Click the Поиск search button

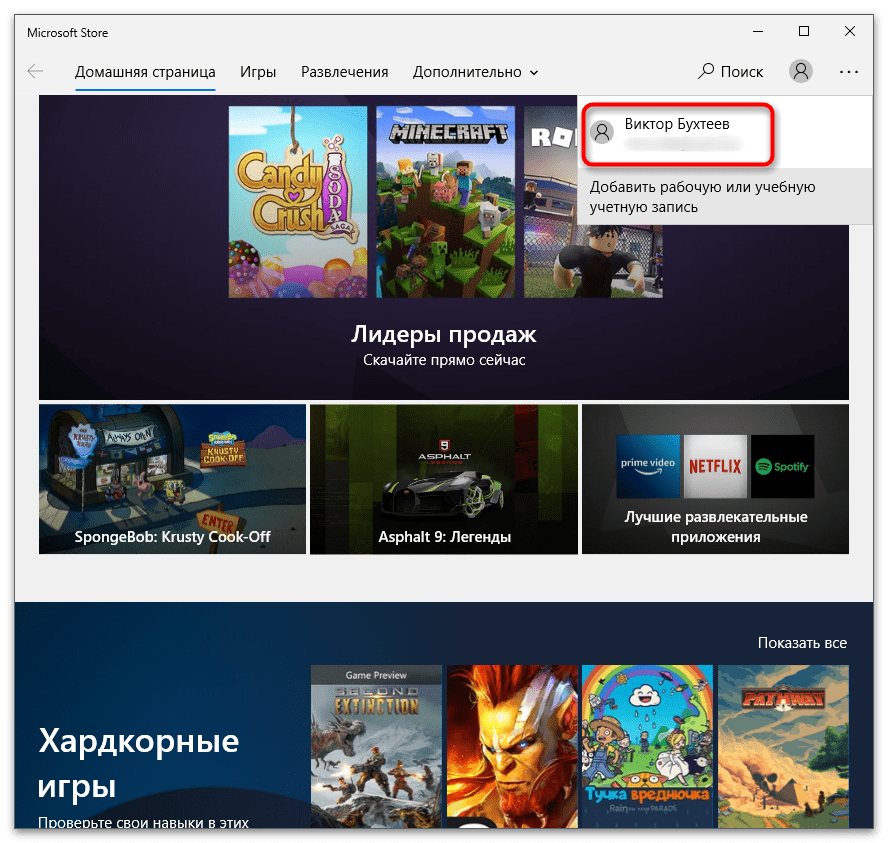731,71
